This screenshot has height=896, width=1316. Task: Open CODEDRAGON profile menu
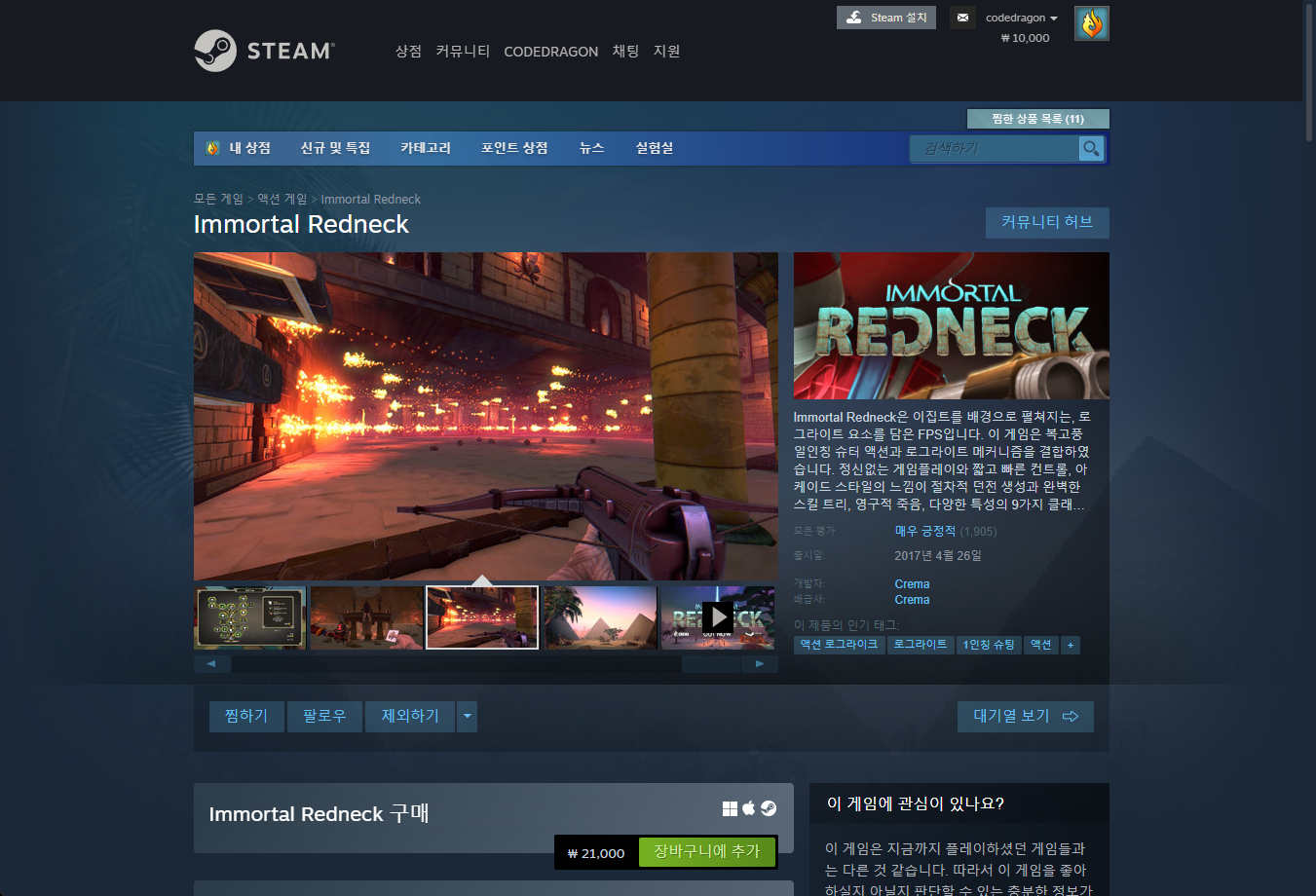coord(550,52)
